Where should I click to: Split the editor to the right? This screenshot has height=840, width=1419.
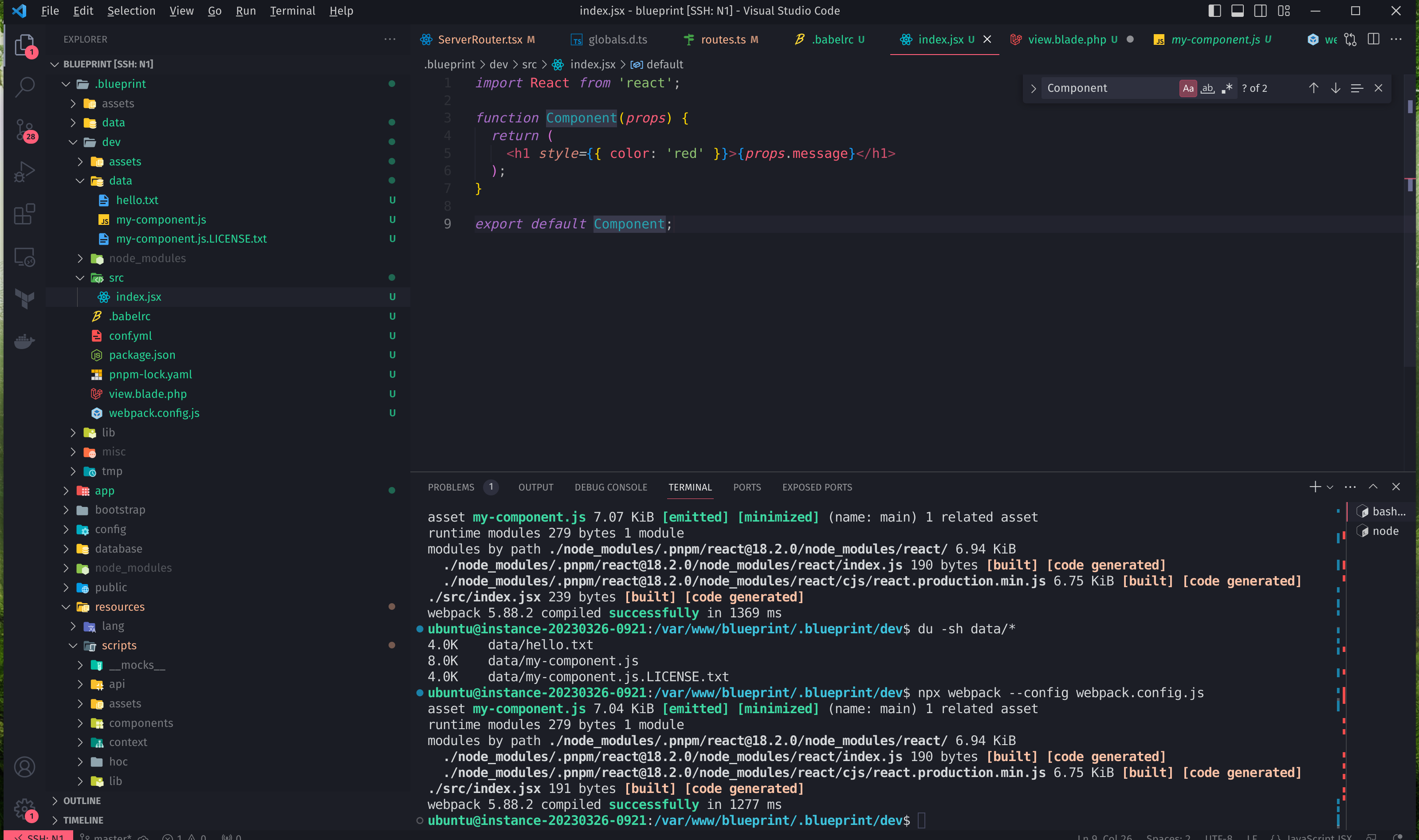point(1373,39)
